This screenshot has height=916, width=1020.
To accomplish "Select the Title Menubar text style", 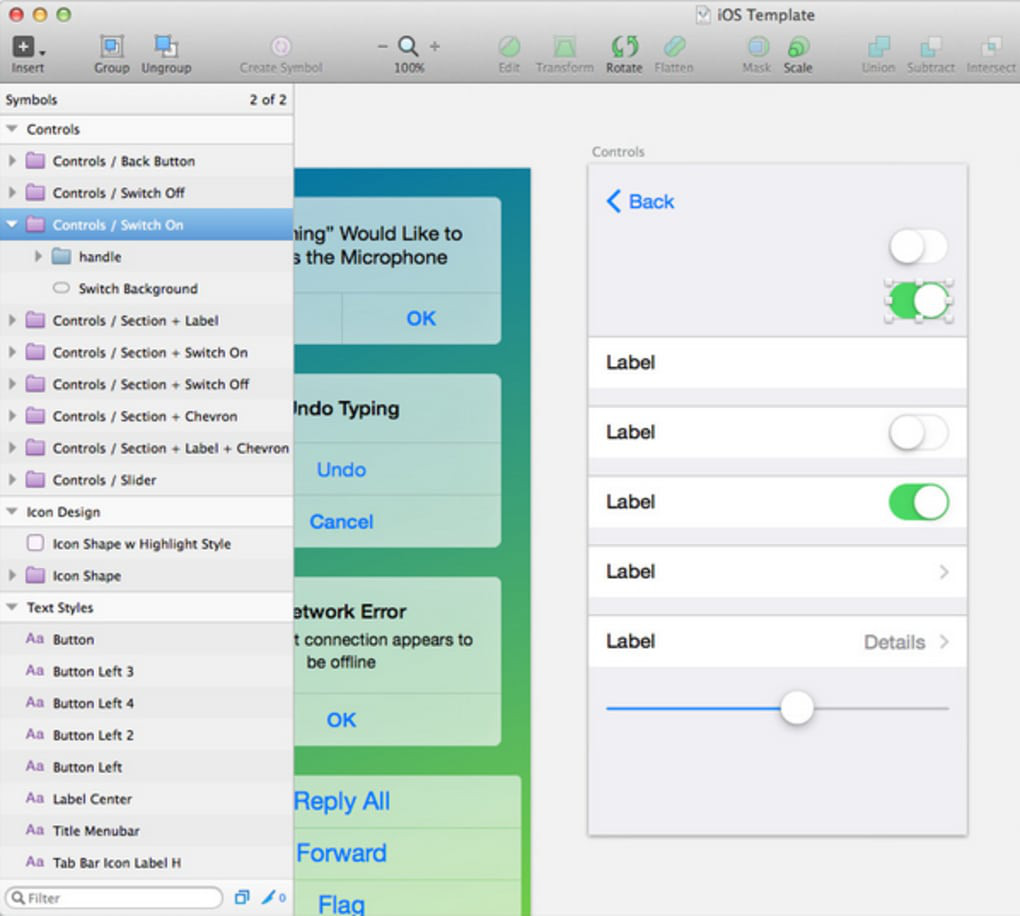I will coord(146,830).
